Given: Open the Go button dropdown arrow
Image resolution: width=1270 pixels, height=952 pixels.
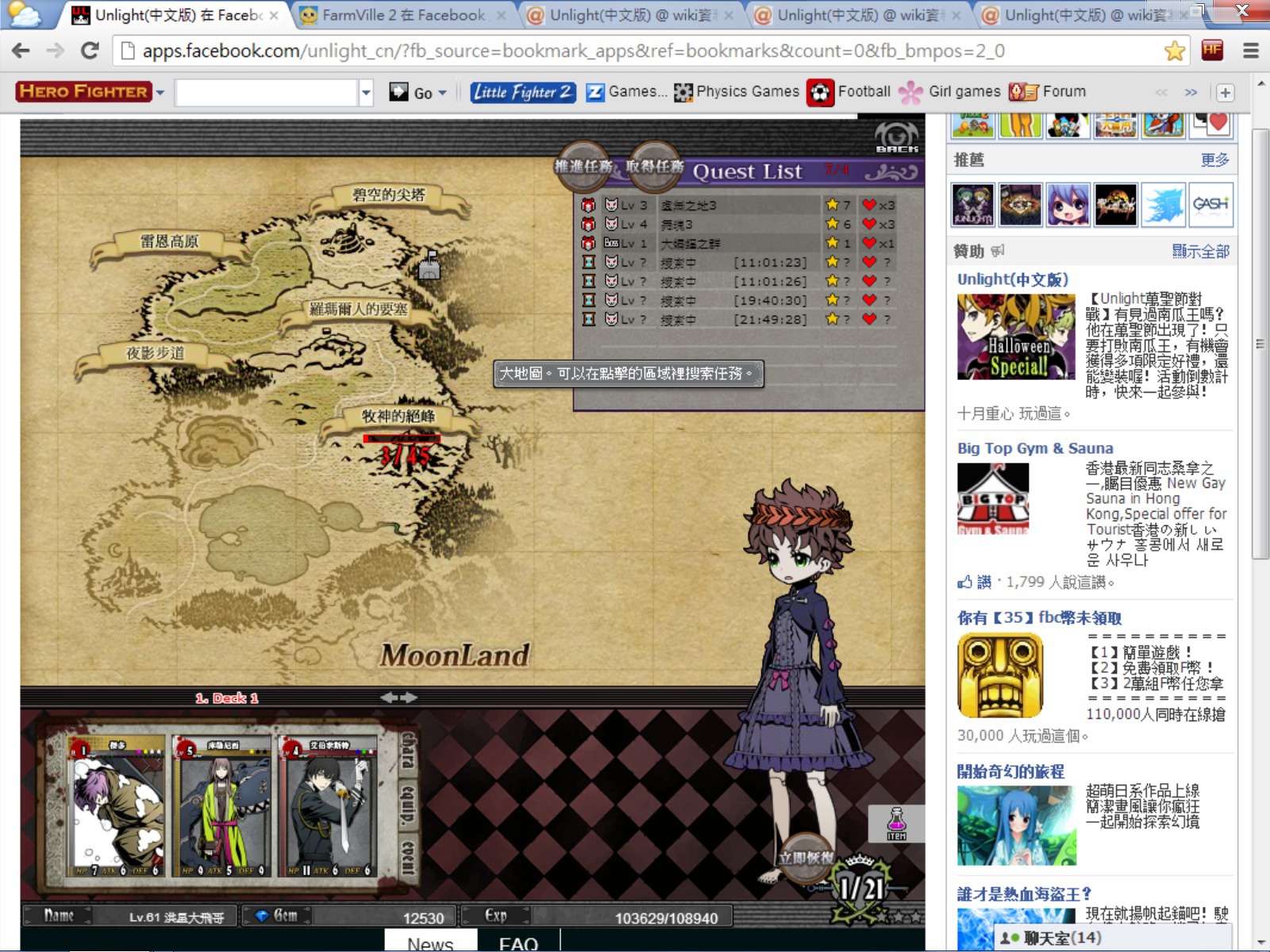Looking at the screenshot, I should tap(442, 93).
